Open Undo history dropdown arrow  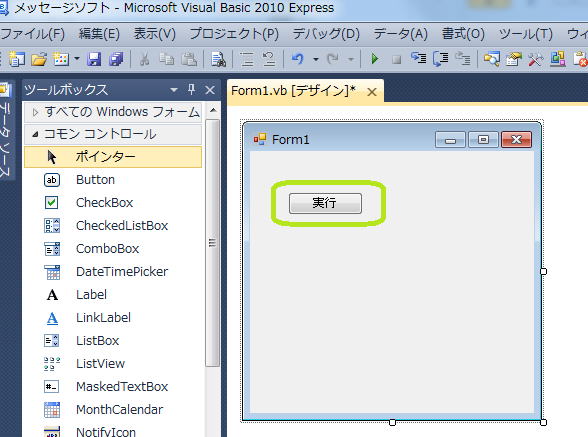click(x=316, y=59)
